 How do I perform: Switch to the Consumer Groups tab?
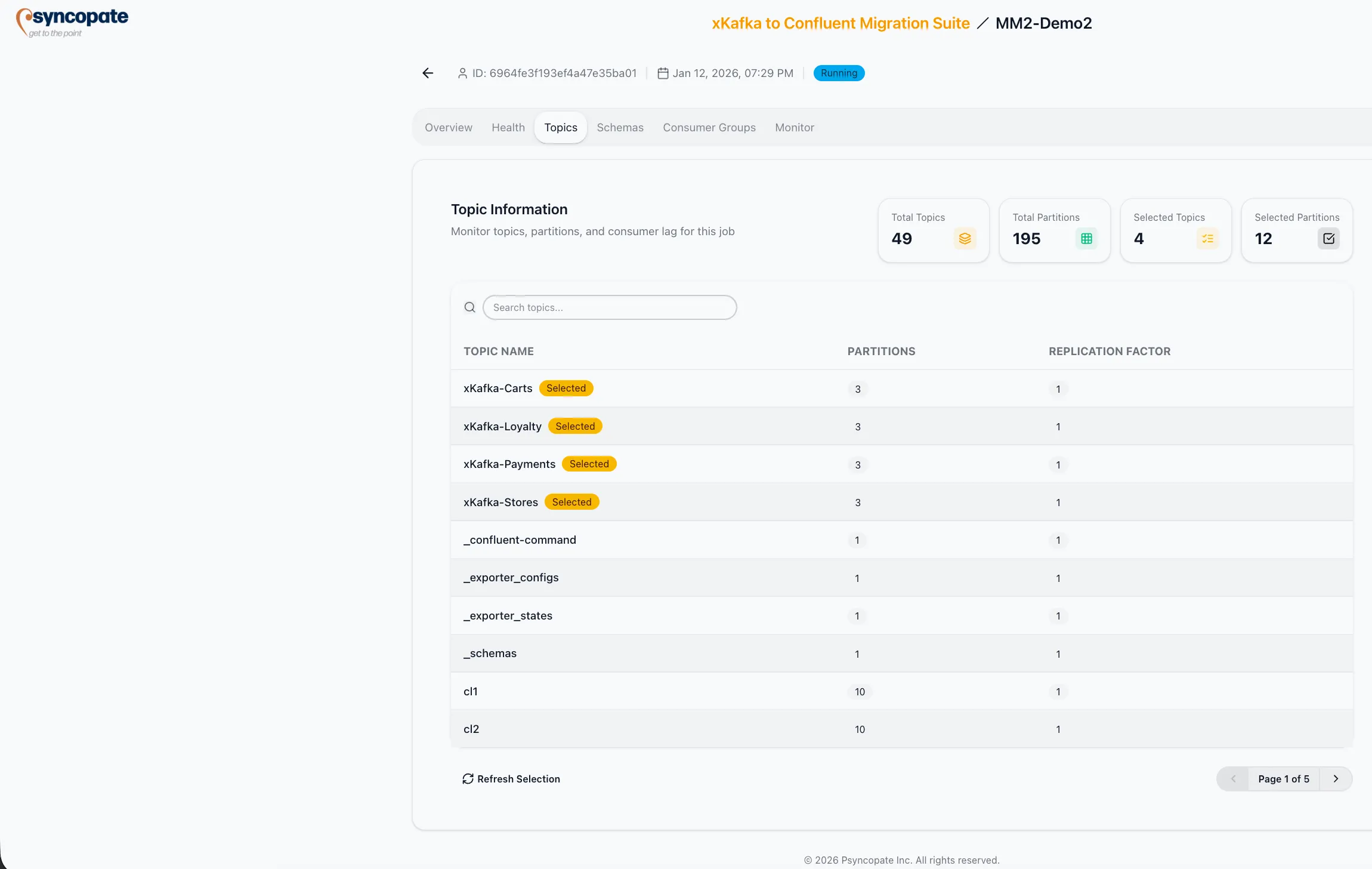coord(709,127)
